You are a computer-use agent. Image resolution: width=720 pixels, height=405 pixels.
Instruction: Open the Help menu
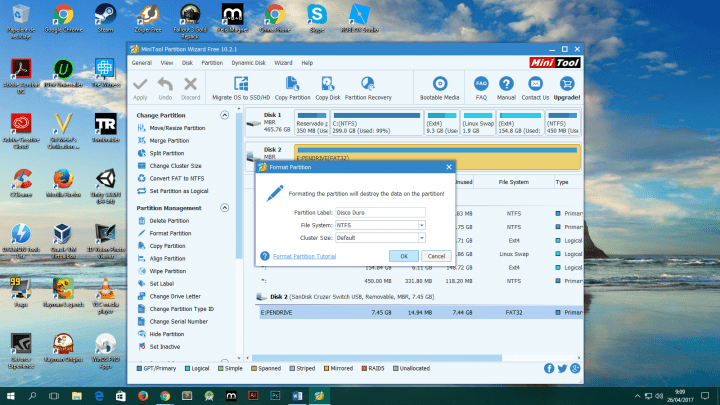coord(307,63)
